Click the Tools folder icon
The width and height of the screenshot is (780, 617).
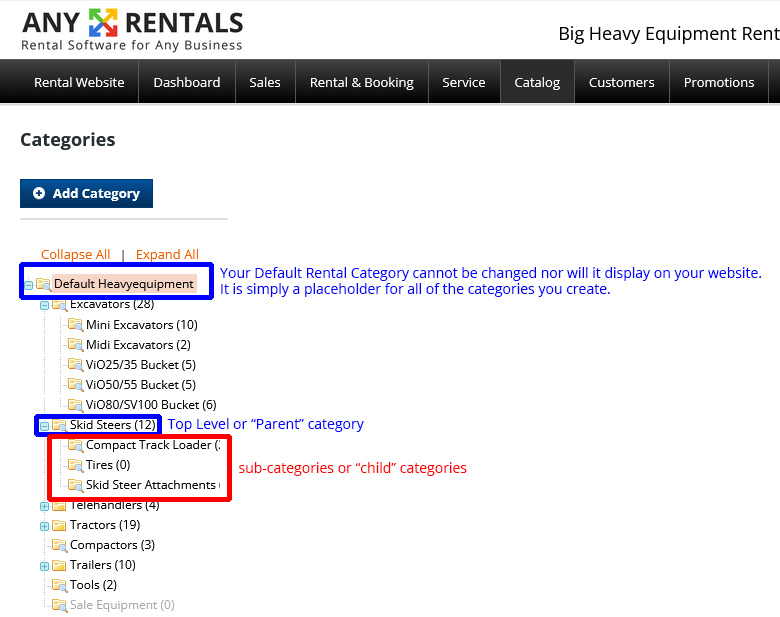[59, 585]
